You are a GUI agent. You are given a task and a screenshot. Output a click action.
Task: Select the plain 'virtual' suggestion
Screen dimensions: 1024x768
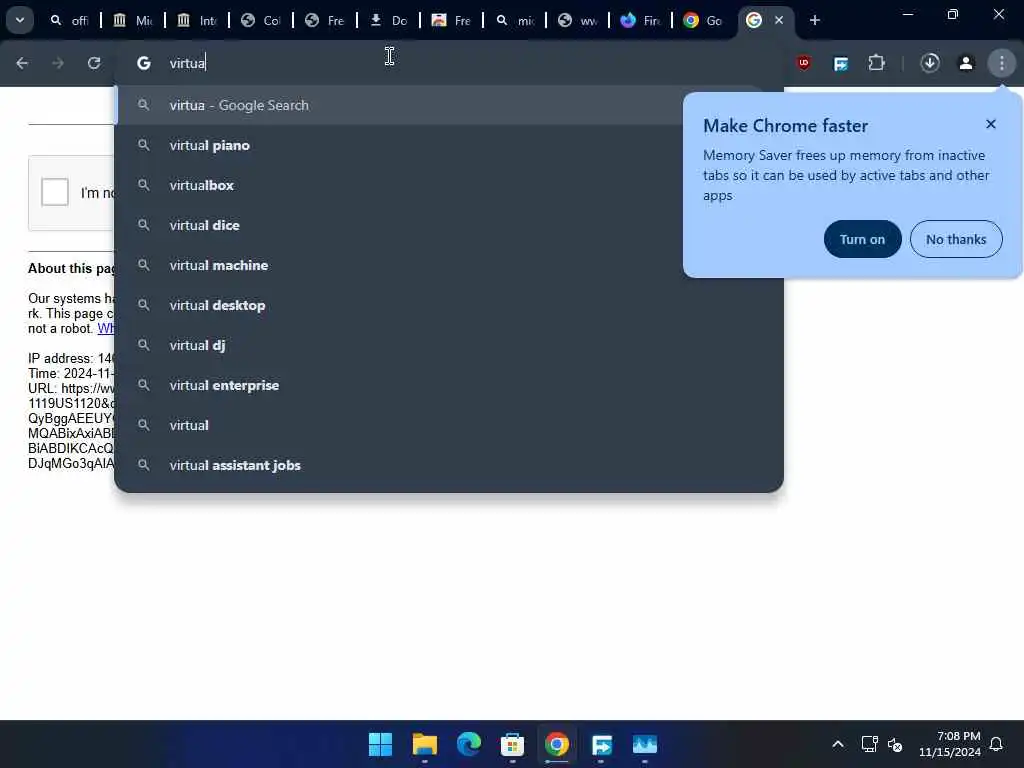449,425
